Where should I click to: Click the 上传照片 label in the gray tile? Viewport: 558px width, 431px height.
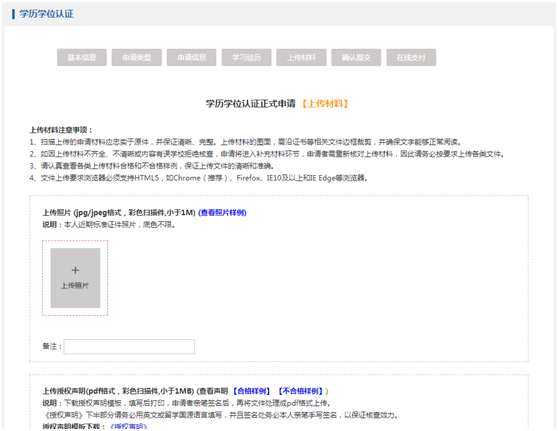click(x=75, y=285)
